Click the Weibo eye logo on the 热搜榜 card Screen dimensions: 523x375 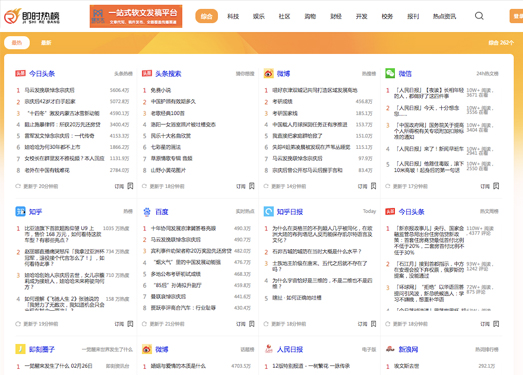tap(269, 73)
